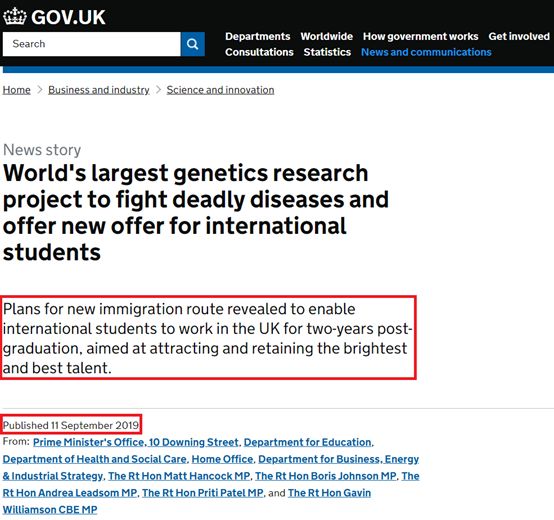Viewport: 554px width, 520px height.
Task: Click the Home breadcrumb link
Action: click(x=17, y=90)
